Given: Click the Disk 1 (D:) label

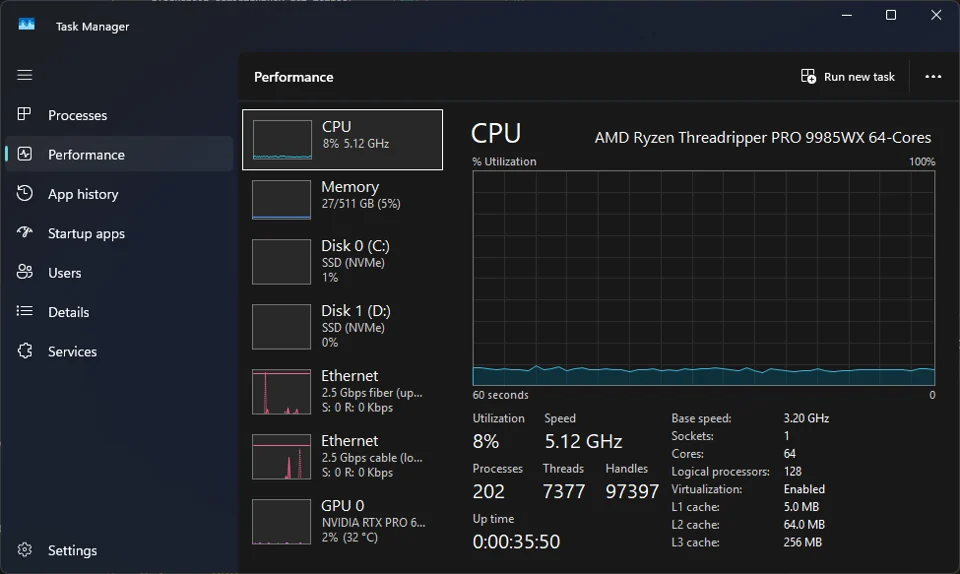Looking at the screenshot, I should pyautogui.click(x=356, y=310).
